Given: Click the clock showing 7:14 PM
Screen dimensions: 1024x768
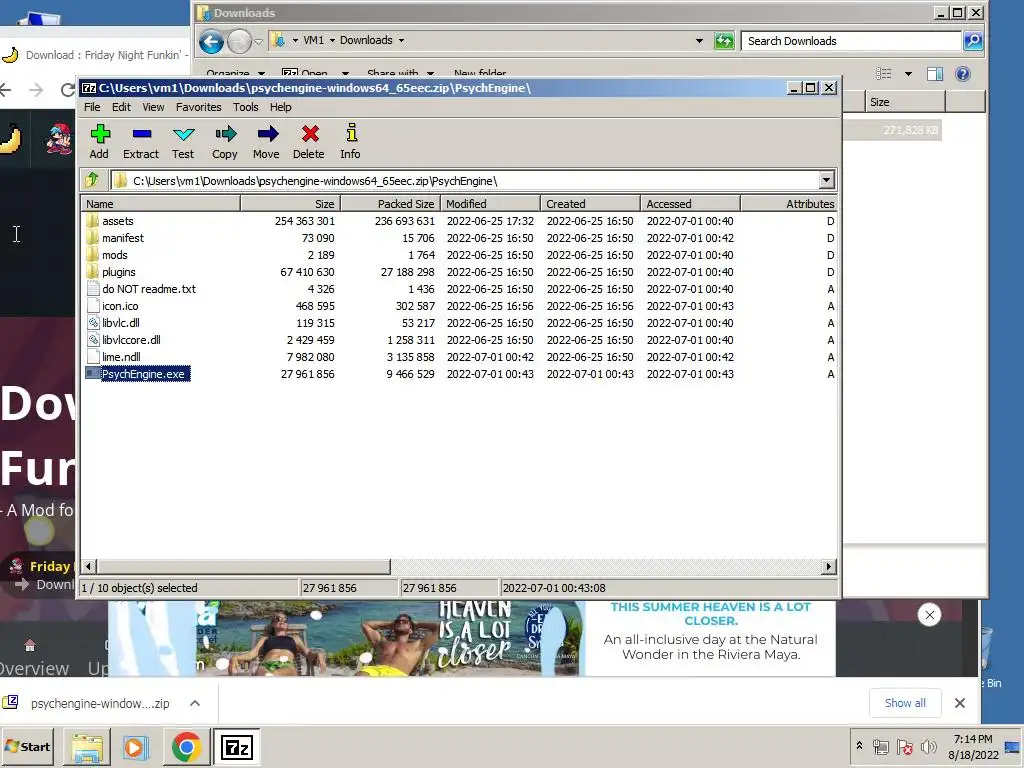Looking at the screenshot, I should pos(972,739).
